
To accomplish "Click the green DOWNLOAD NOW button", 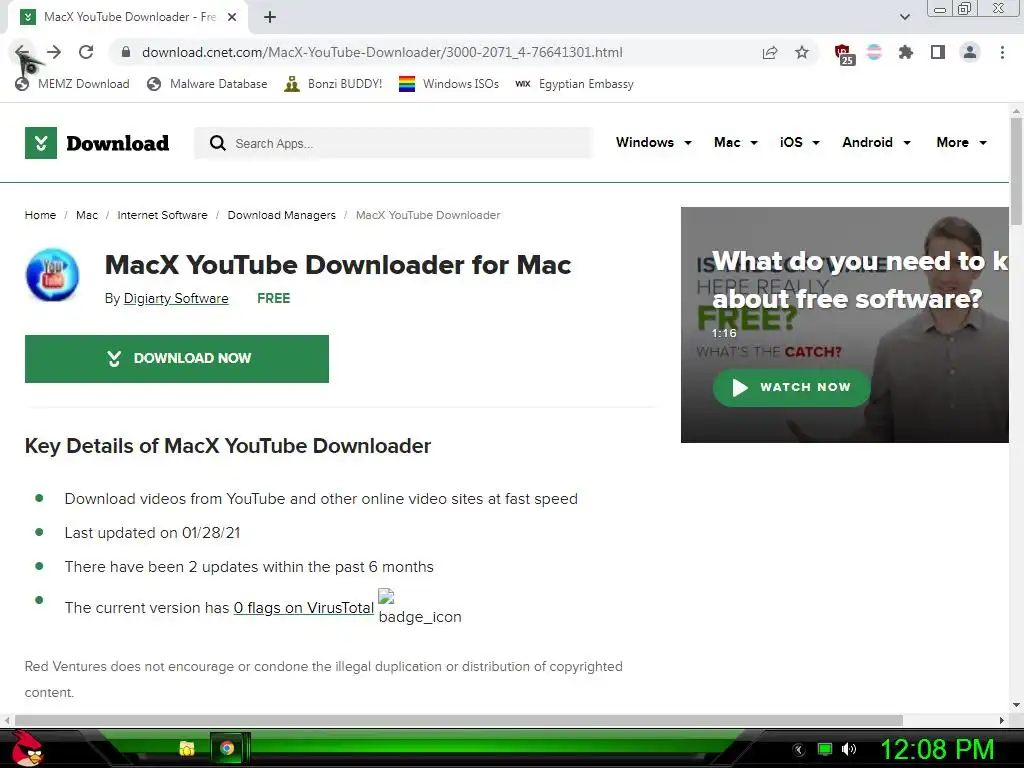I will tap(177, 359).
